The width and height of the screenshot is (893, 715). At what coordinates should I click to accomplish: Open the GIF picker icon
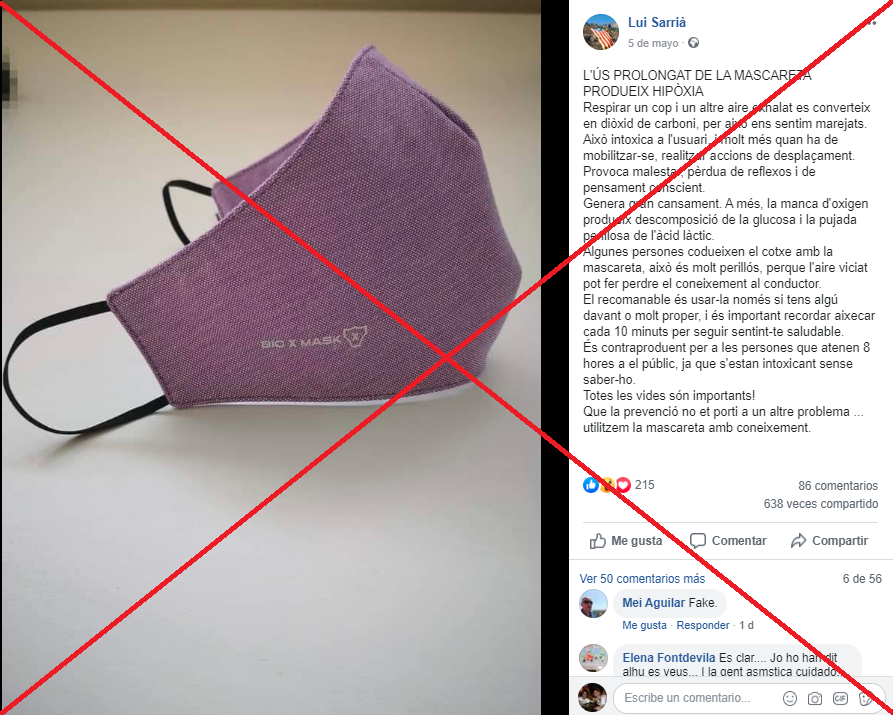pyautogui.click(x=840, y=698)
